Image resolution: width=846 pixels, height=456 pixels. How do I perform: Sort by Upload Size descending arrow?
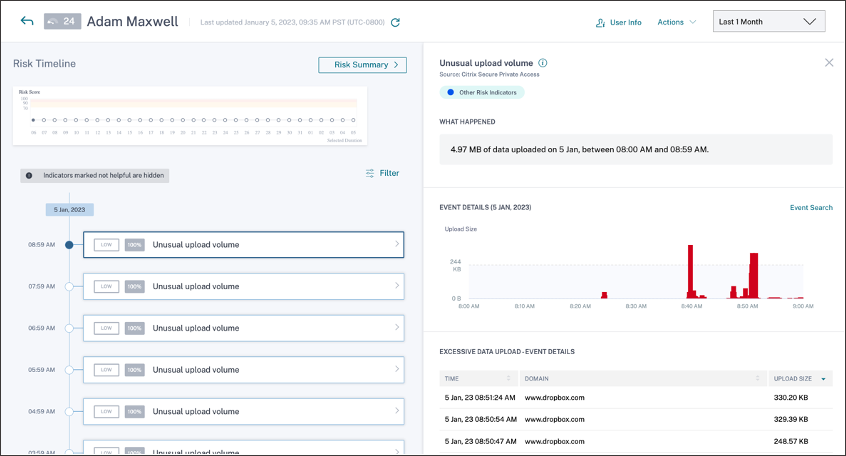[823, 379]
